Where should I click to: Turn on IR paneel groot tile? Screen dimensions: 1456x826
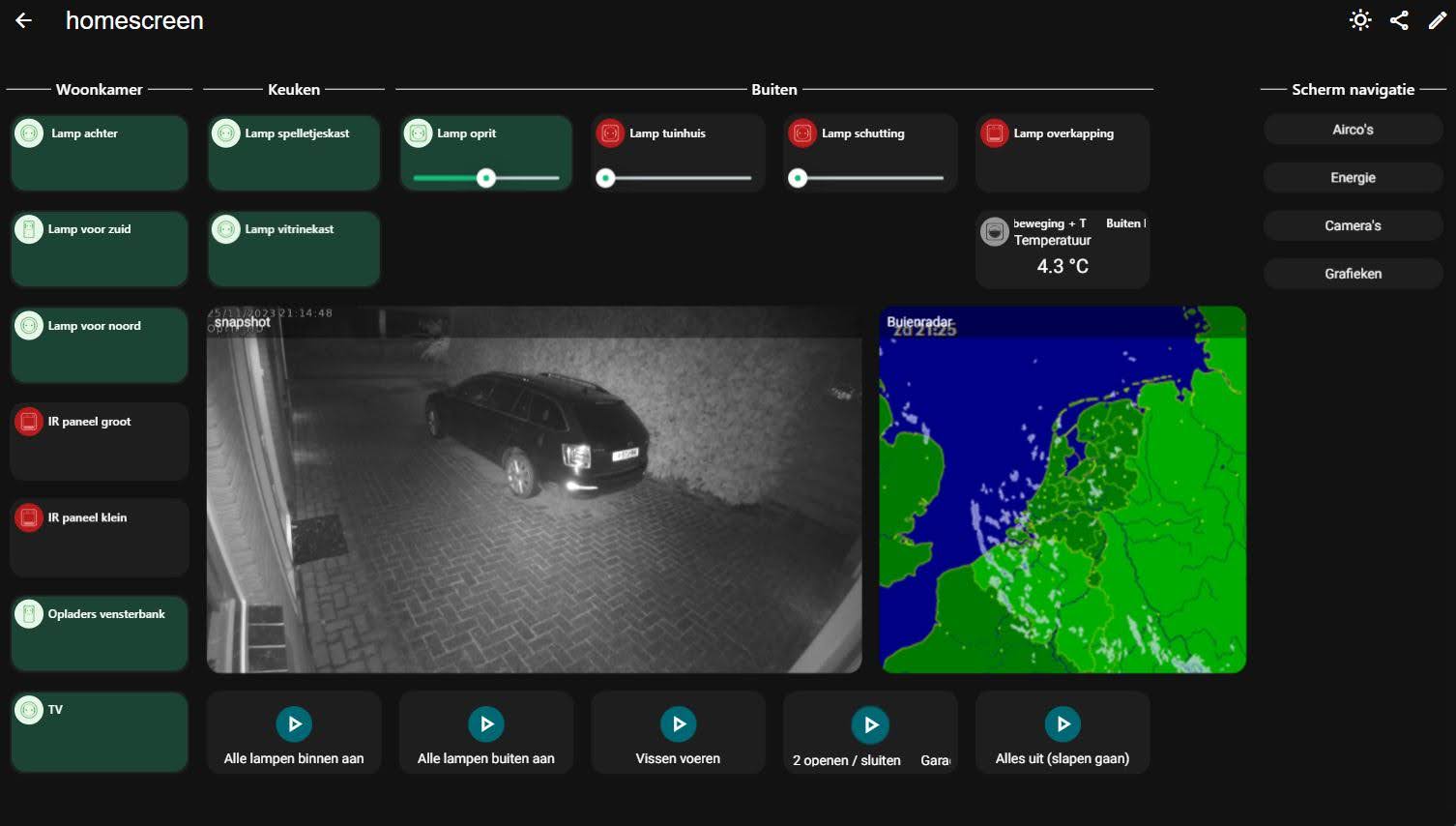(100, 441)
